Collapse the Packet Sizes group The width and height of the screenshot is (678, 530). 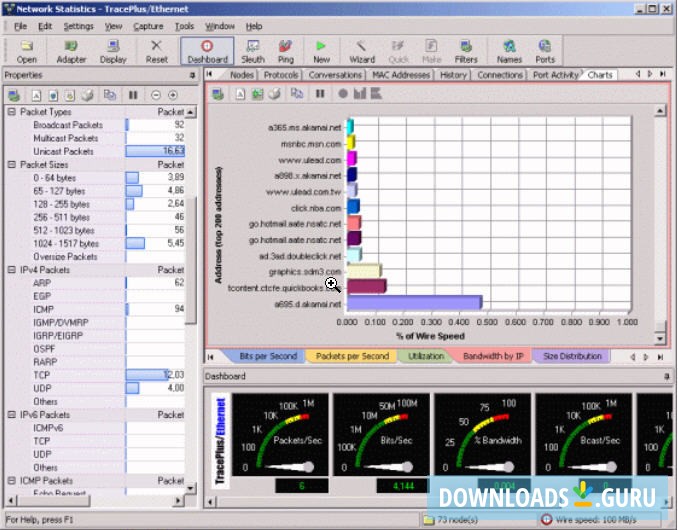click(12, 165)
